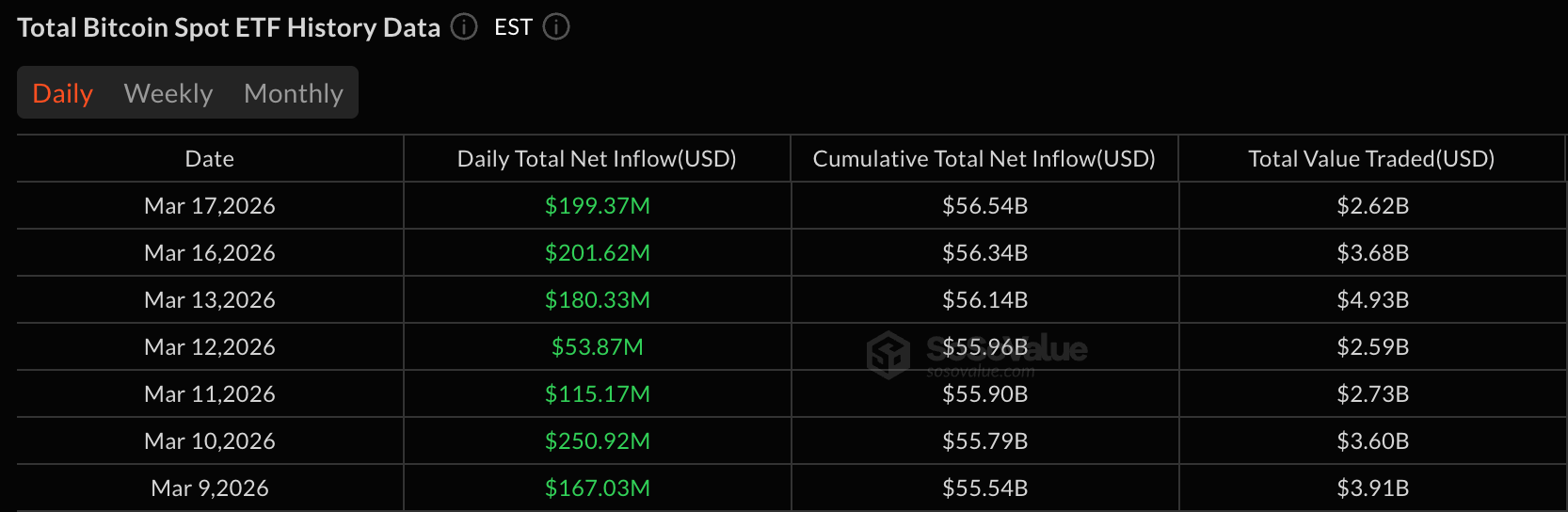Screen dimensions: 1568x512
Task: Click info icon next to History Data title
Action: 464,27
